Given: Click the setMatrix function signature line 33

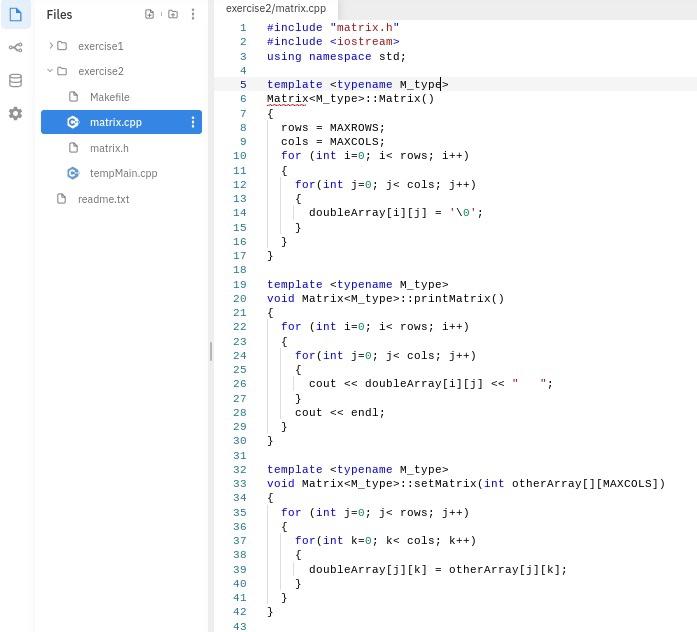Looking at the screenshot, I should (x=466, y=484).
